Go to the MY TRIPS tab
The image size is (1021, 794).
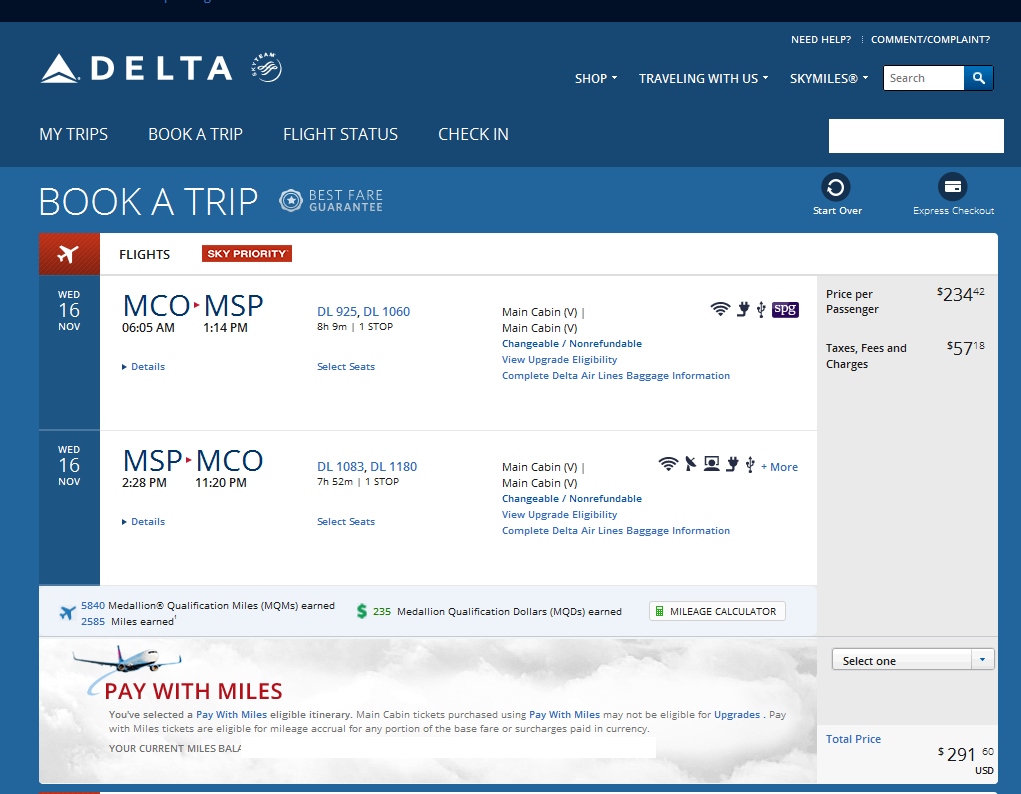73,134
